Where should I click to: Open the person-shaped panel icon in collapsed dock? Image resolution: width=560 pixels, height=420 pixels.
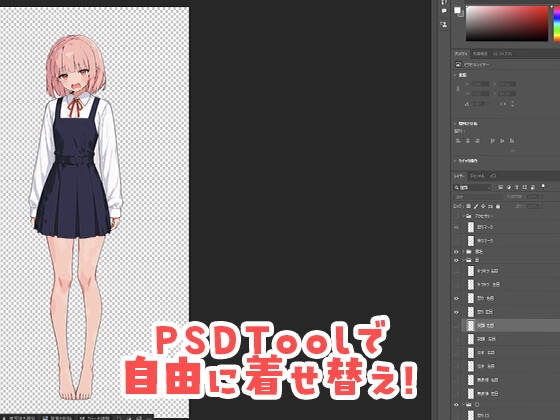(444, 24)
